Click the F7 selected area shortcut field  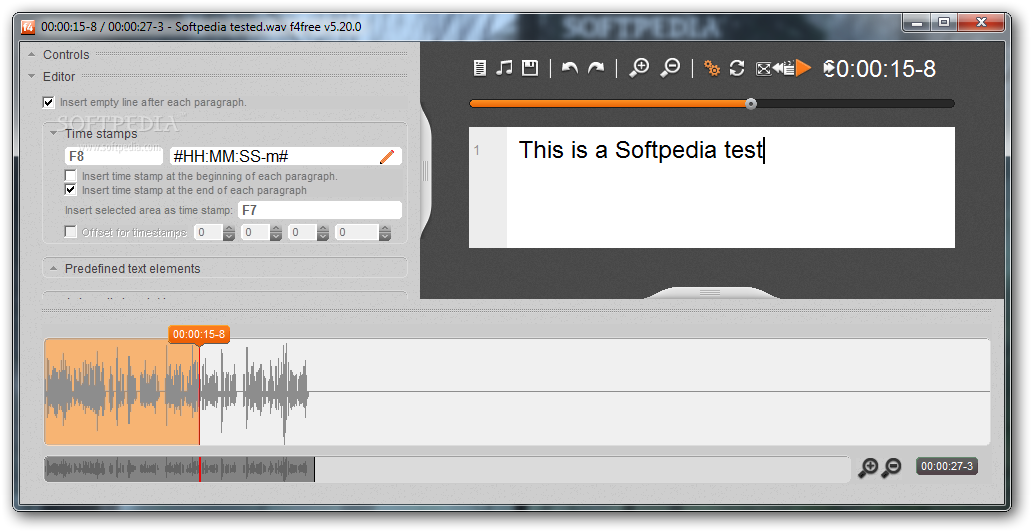(319, 210)
